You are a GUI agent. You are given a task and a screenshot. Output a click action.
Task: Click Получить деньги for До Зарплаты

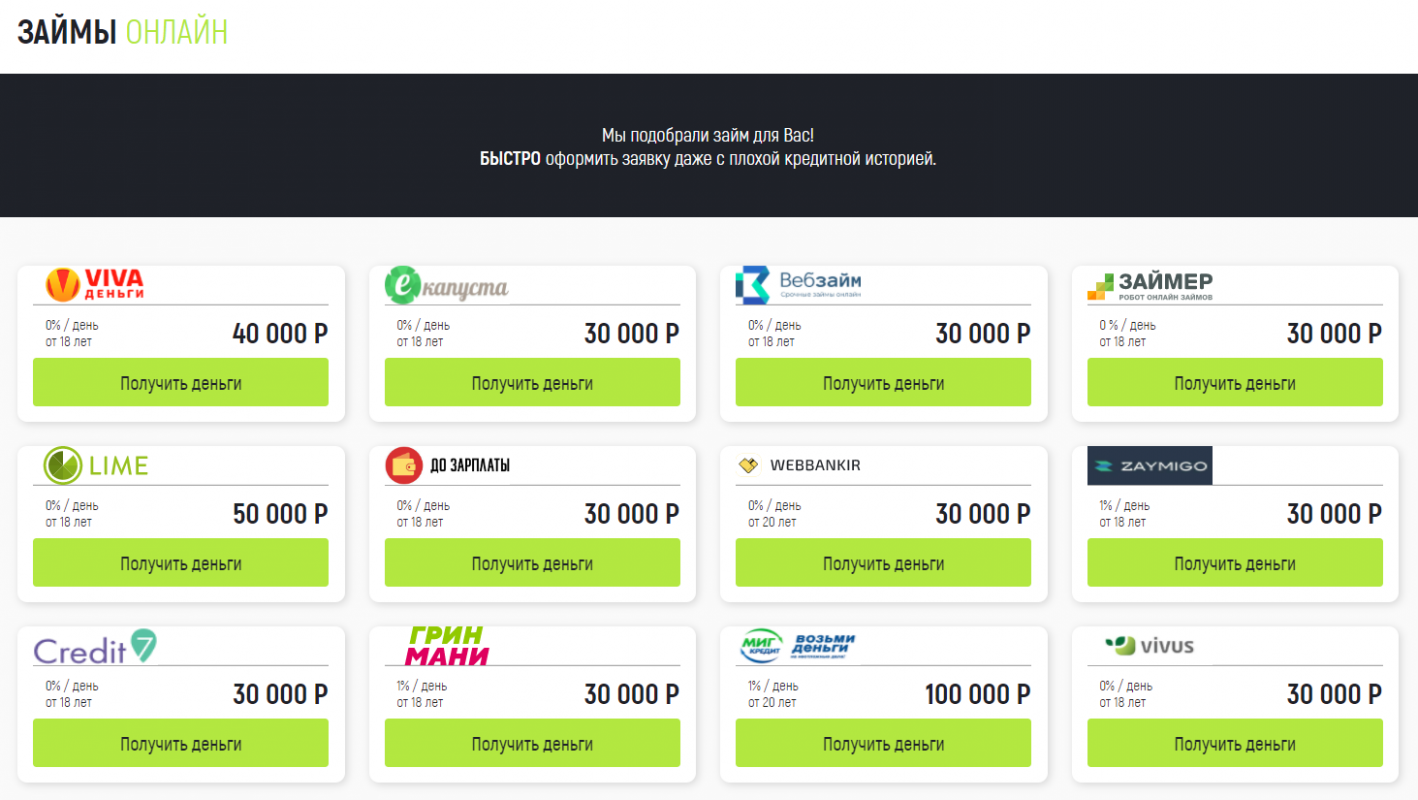[x=532, y=563]
